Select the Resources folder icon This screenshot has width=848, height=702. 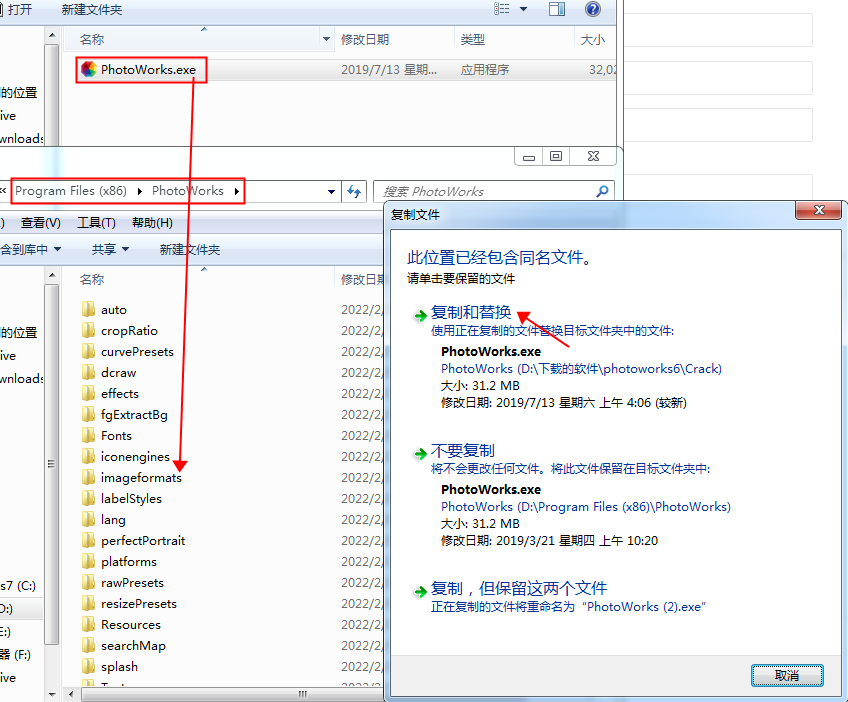tap(89, 625)
